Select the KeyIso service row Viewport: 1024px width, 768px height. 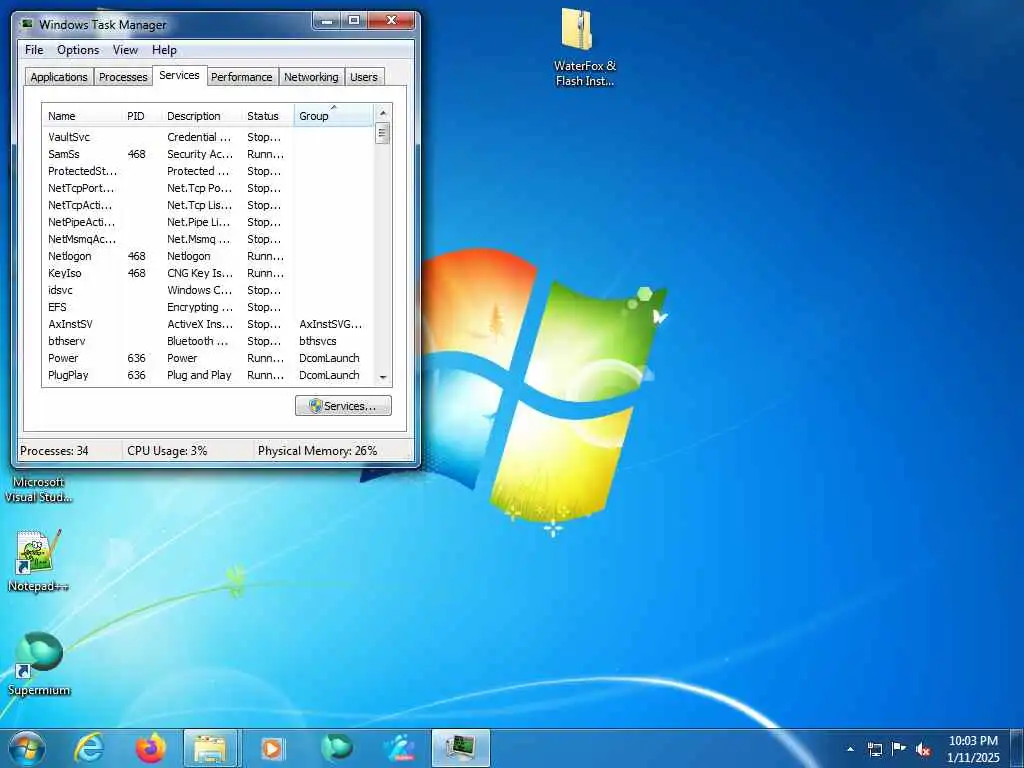pyautogui.click(x=208, y=273)
